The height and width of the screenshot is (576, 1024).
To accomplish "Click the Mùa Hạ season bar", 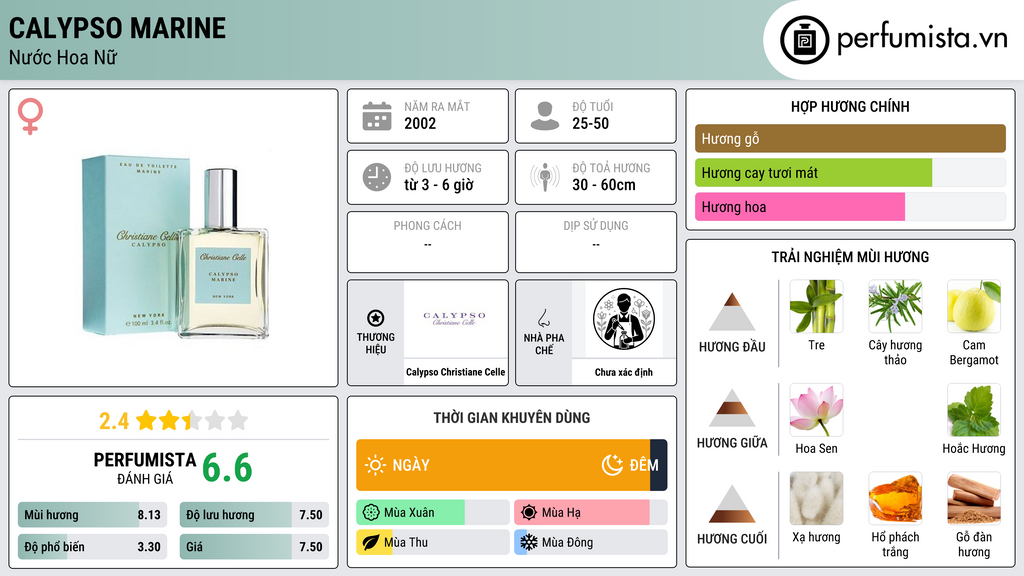I will 590,513.
